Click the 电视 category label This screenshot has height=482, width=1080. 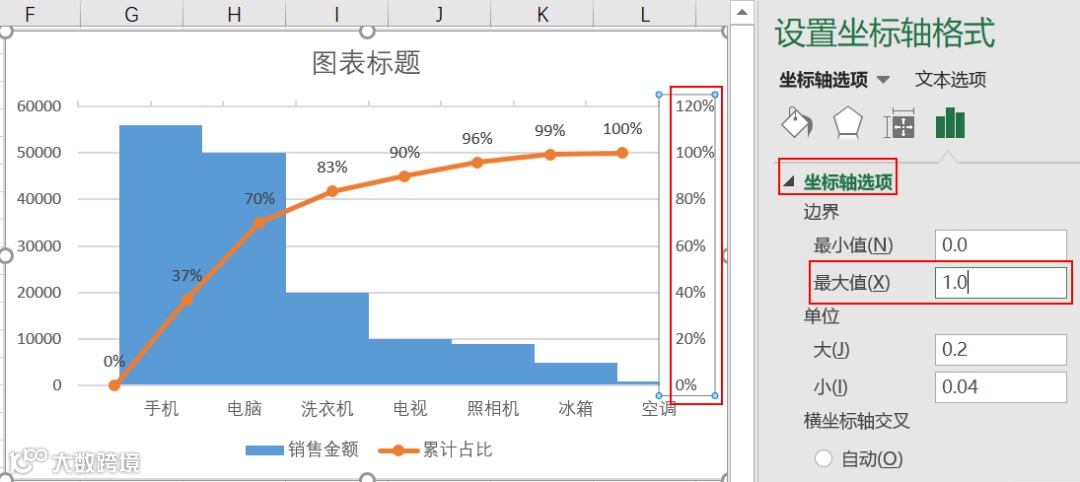pos(410,409)
